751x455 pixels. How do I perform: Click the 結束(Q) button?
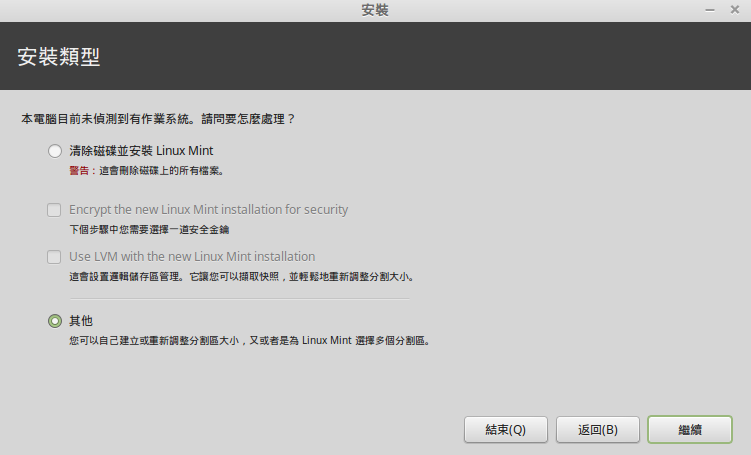(x=506, y=430)
